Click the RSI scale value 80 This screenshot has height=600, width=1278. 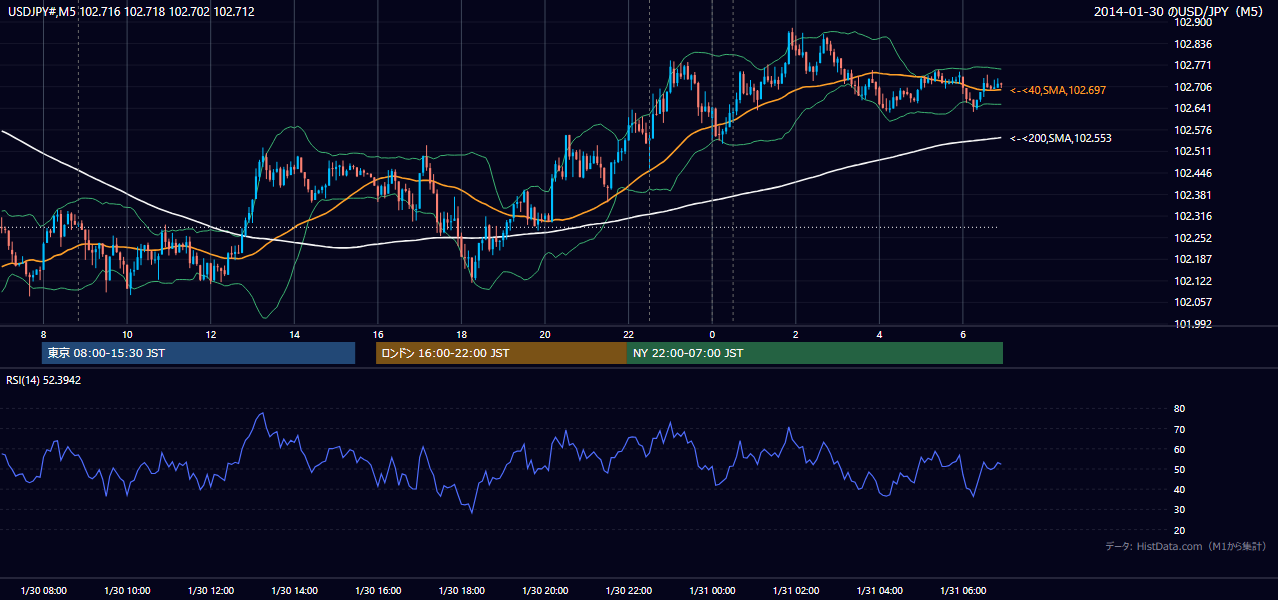[1180, 409]
